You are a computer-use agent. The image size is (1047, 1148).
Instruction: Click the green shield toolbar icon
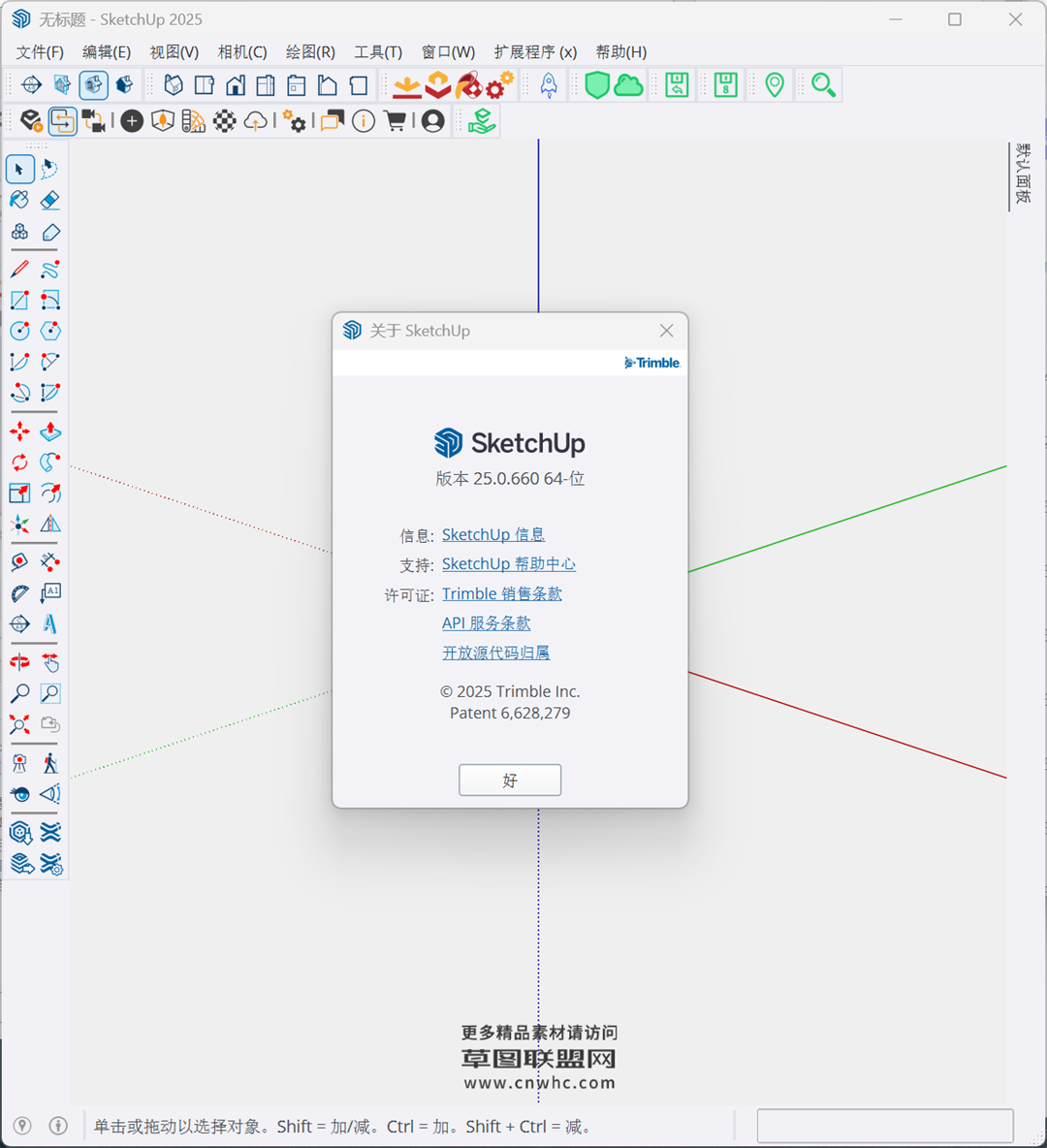pos(597,85)
